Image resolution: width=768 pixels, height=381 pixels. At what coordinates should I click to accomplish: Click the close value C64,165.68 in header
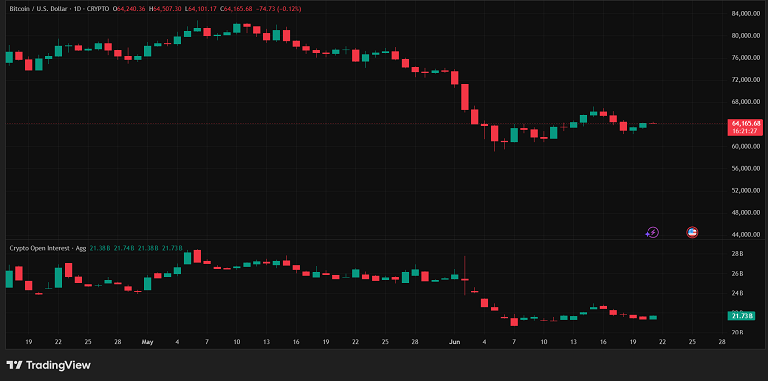point(237,9)
